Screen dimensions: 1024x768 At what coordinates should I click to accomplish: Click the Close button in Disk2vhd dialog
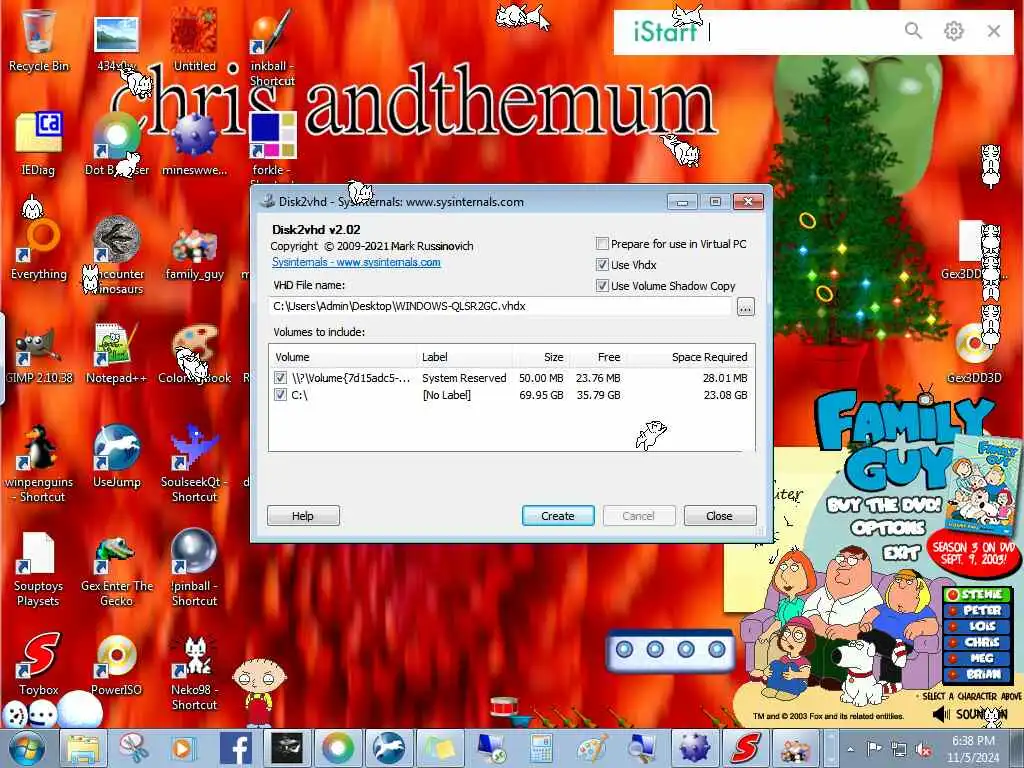(720, 515)
